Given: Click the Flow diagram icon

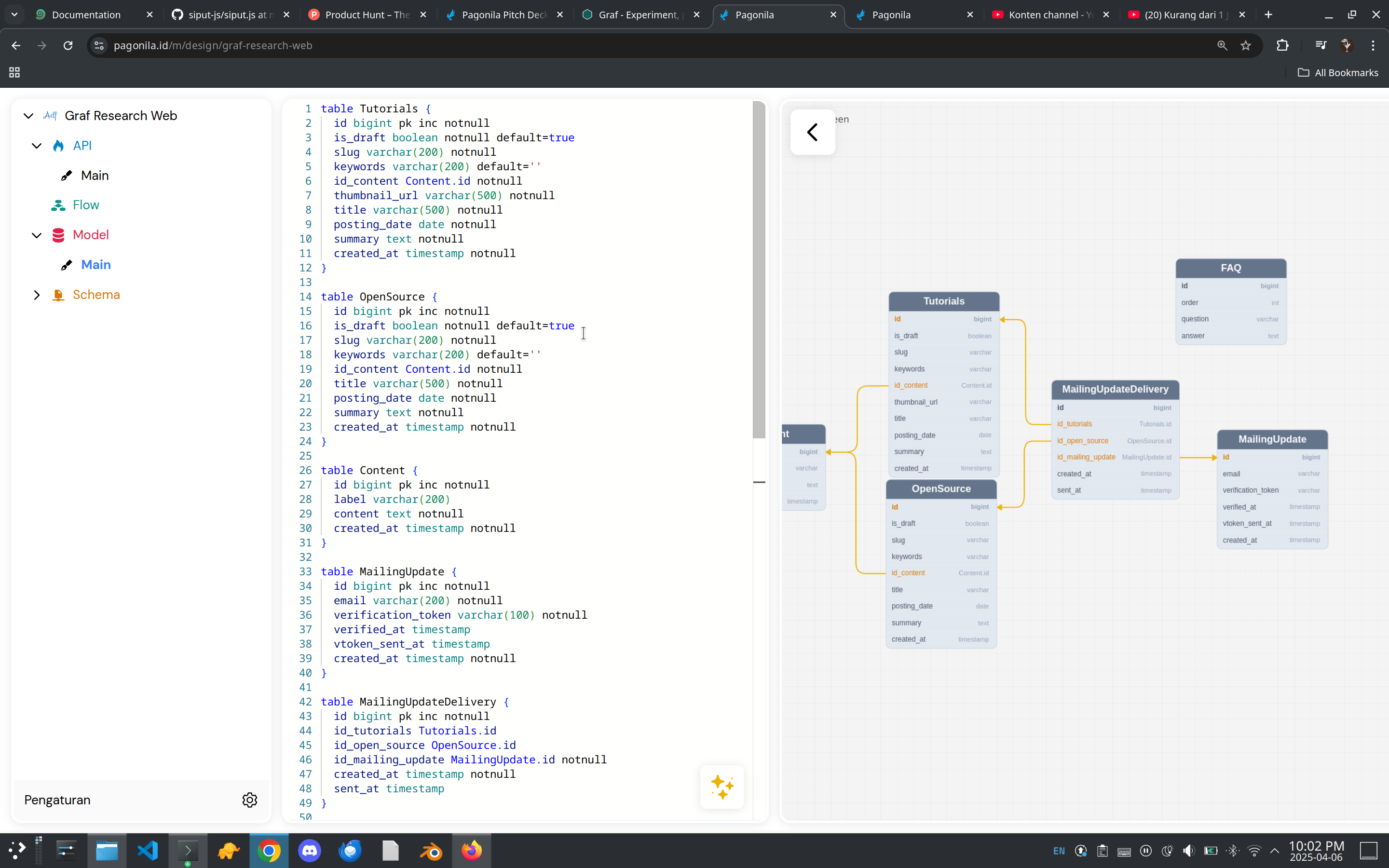Looking at the screenshot, I should (58, 205).
